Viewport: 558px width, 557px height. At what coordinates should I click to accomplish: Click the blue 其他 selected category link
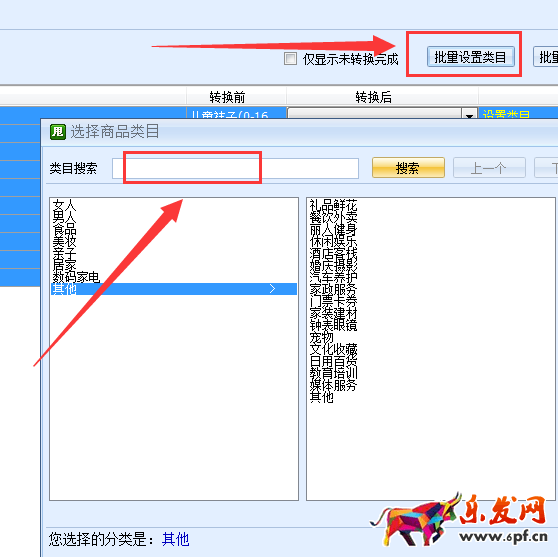(x=175, y=539)
